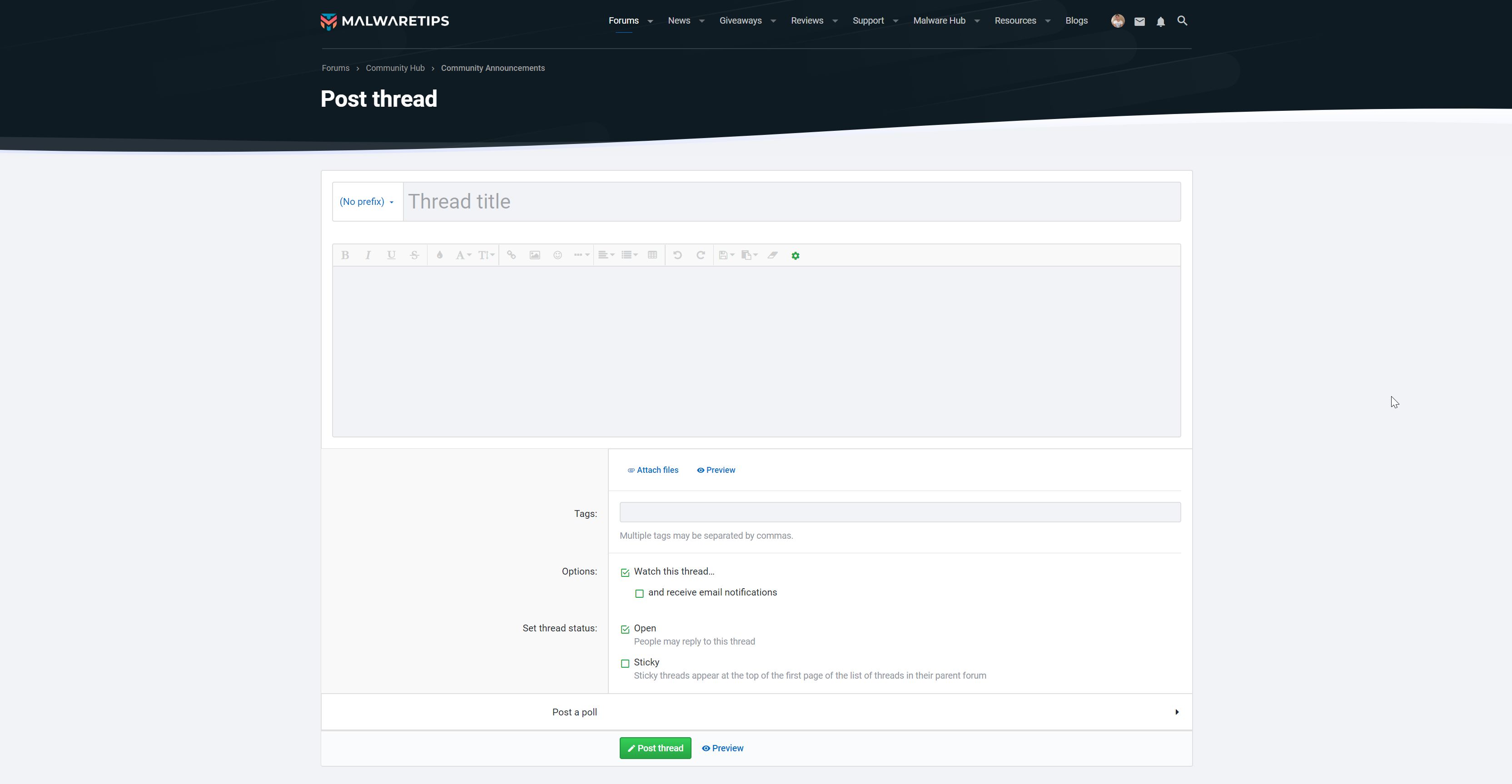Open text color droplet picker
1512x784 pixels.
click(x=439, y=255)
